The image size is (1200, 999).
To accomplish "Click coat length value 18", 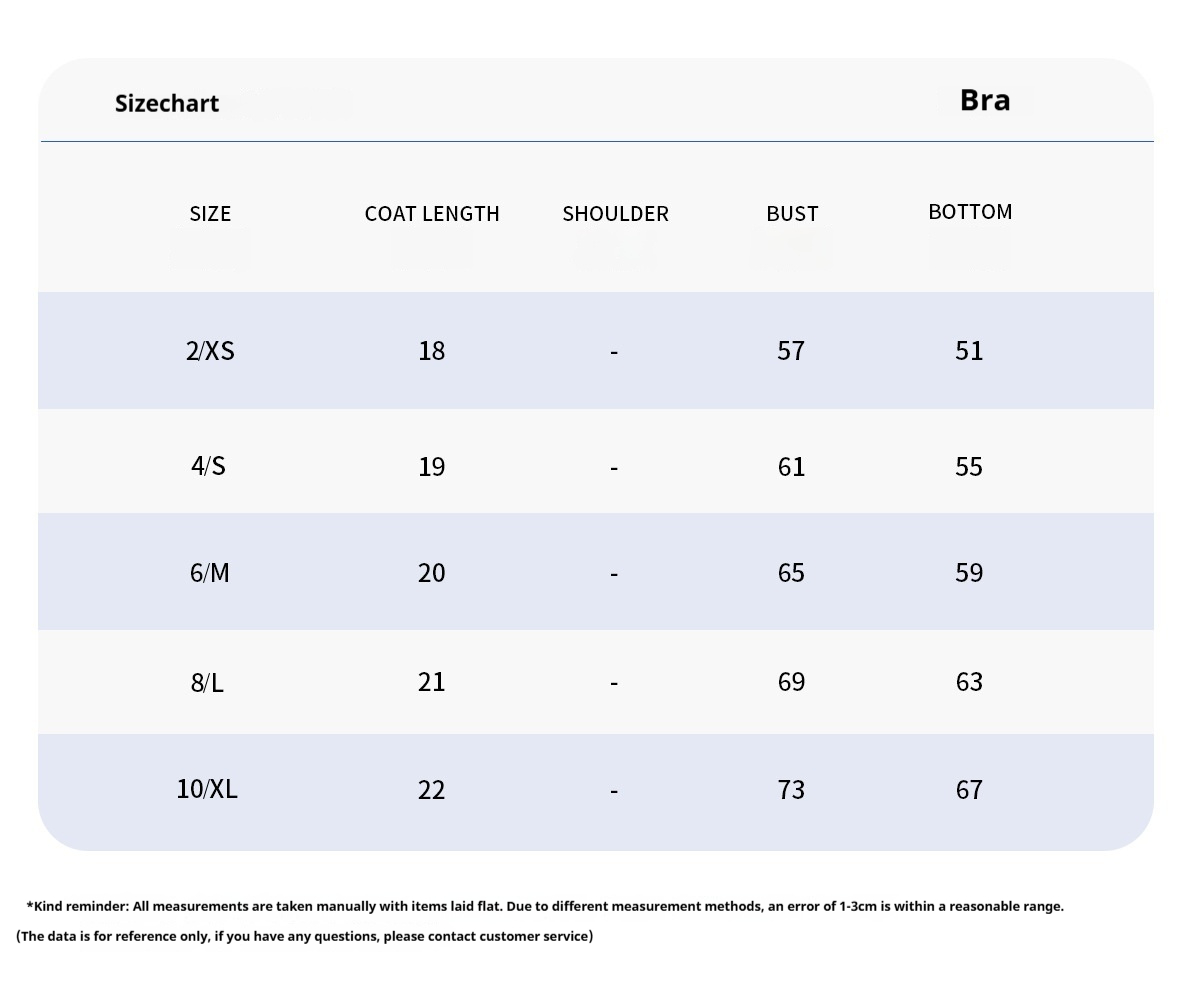I will pyautogui.click(x=431, y=350).
